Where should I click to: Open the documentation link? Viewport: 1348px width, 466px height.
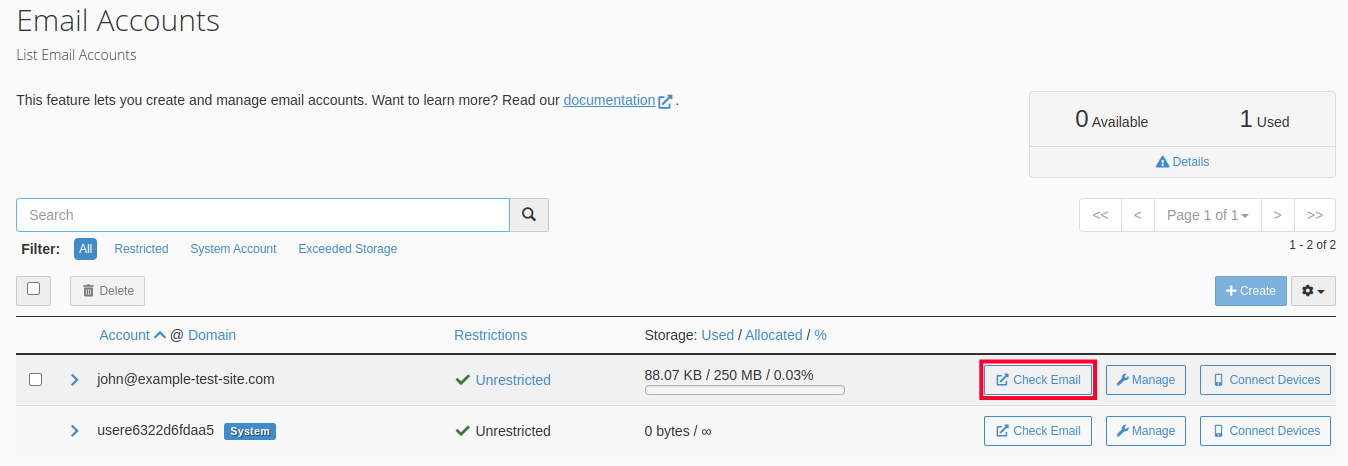tap(609, 100)
